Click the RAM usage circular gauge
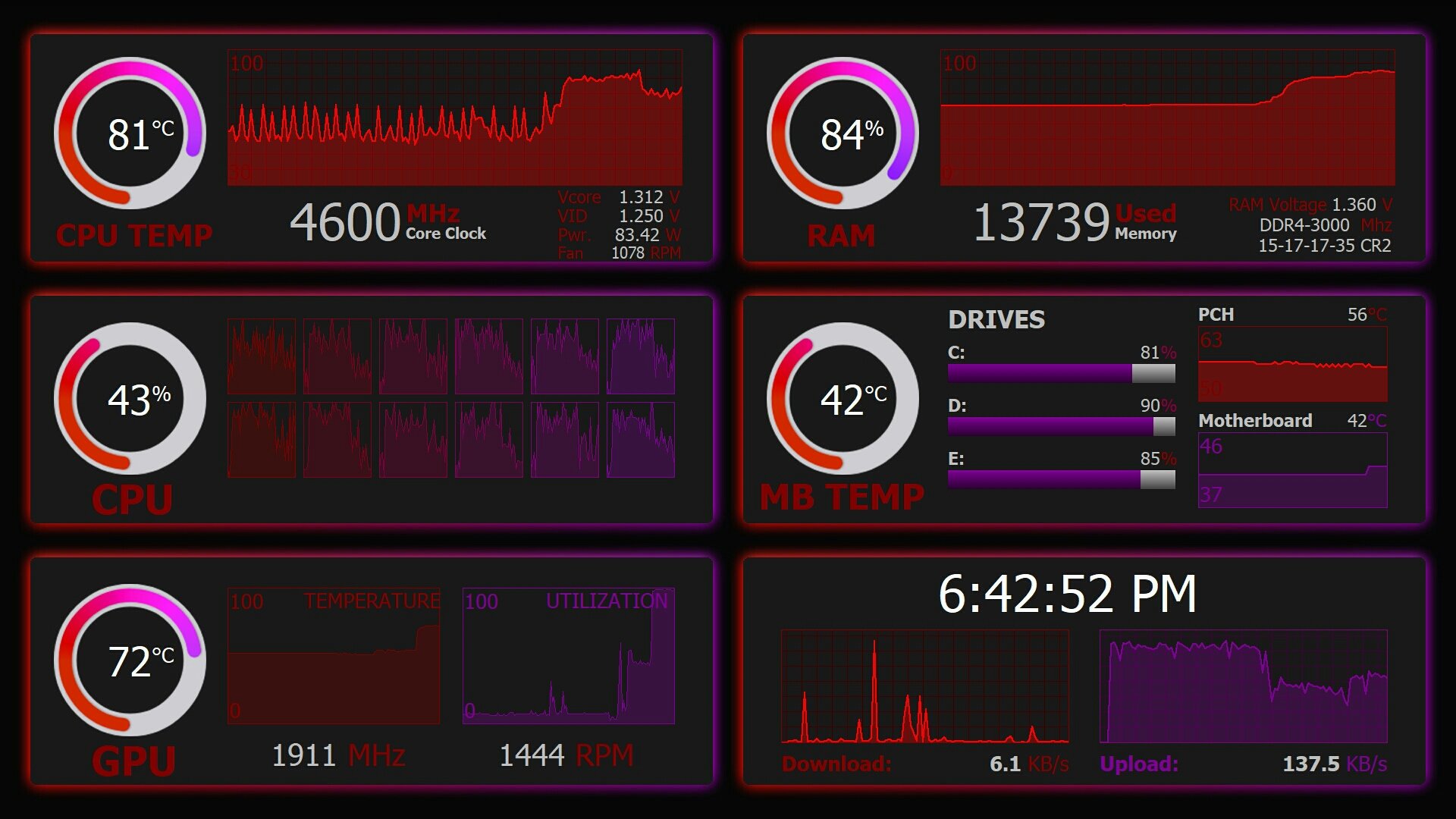Image resolution: width=1456 pixels, height=819 pixels. (843, 133)
